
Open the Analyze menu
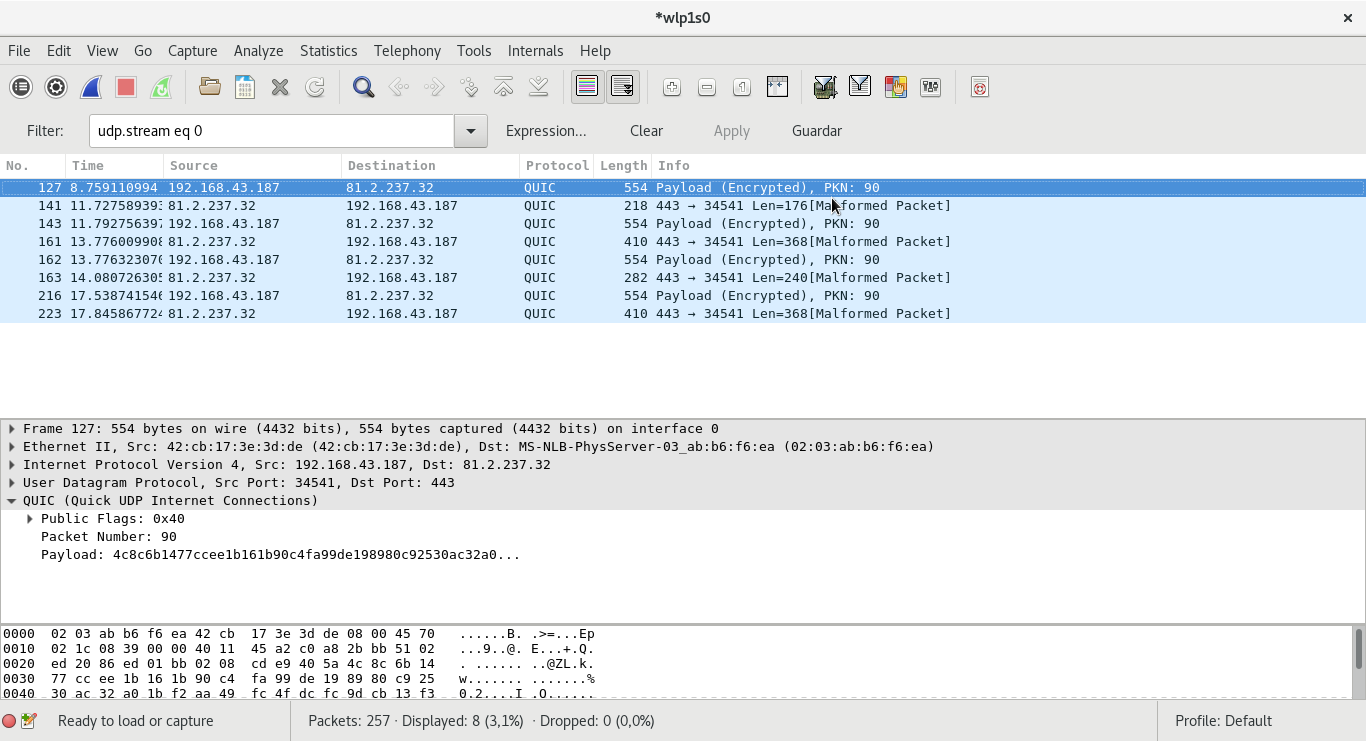[x=259, y=50]
